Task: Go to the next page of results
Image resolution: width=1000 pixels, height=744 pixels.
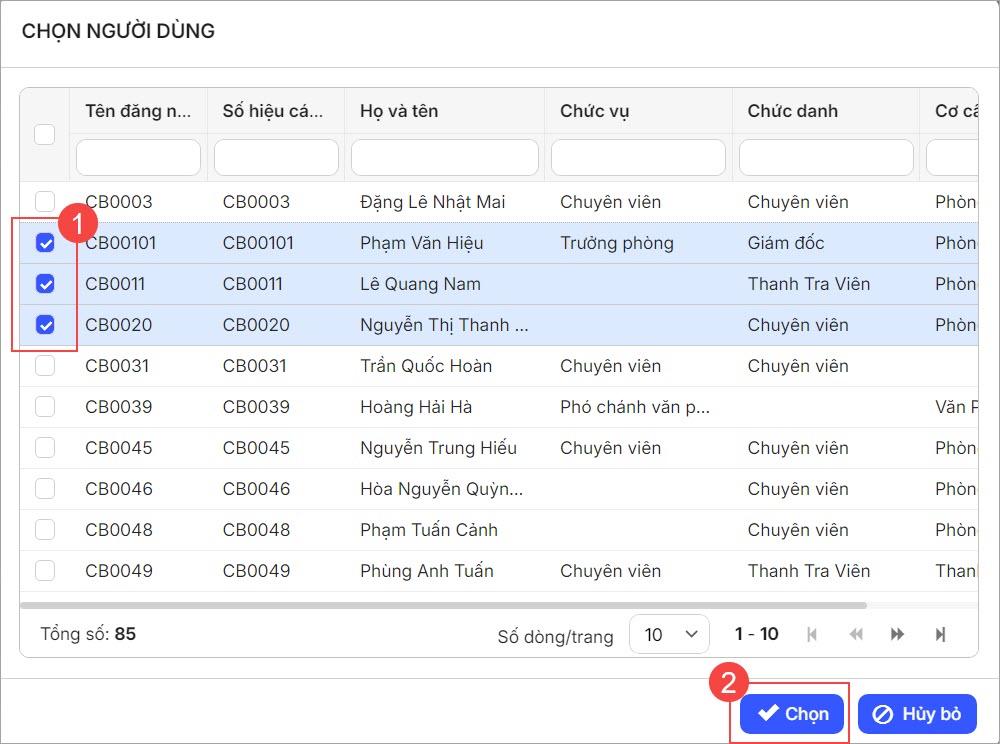Action: (897, 634)
